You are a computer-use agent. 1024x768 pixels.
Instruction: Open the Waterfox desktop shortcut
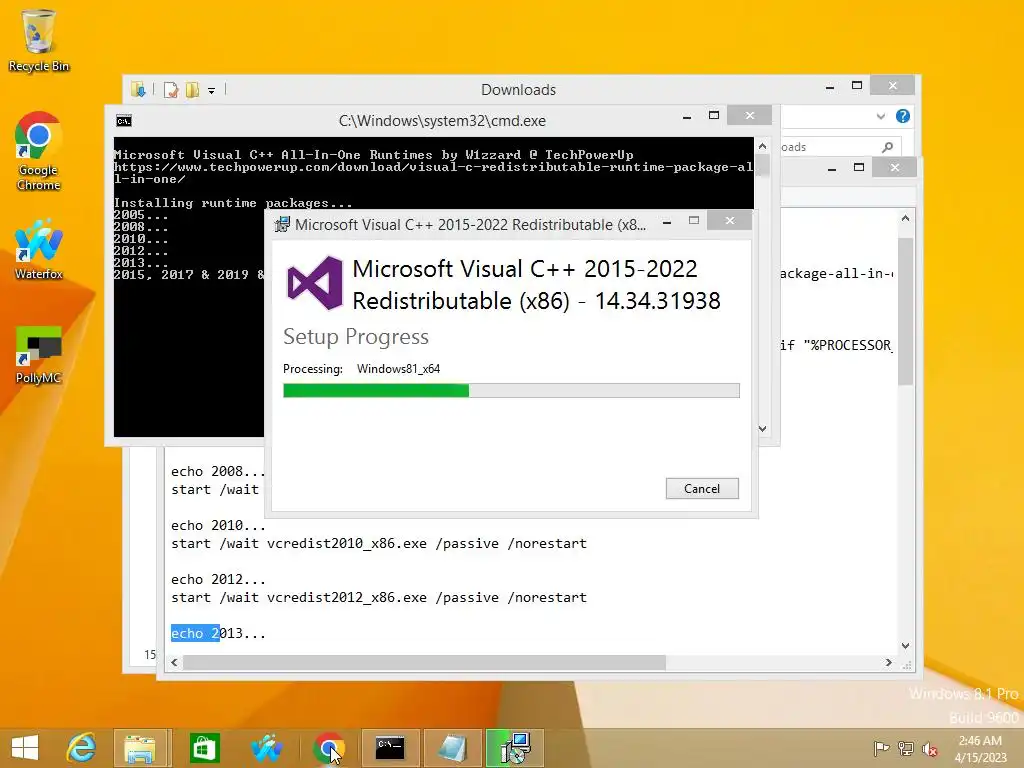[x=38, y=249]
